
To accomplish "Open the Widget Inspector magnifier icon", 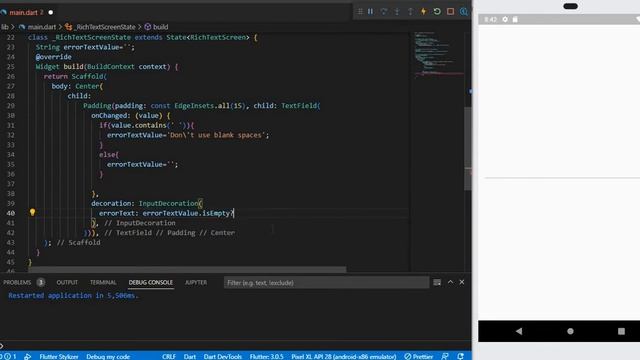I will [x=464, y=11].
